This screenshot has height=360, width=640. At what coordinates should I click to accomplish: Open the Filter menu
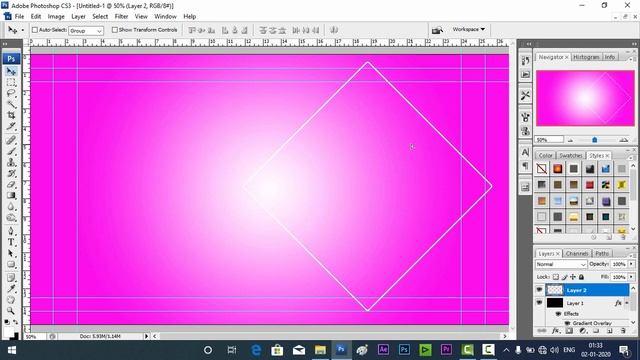121,16
